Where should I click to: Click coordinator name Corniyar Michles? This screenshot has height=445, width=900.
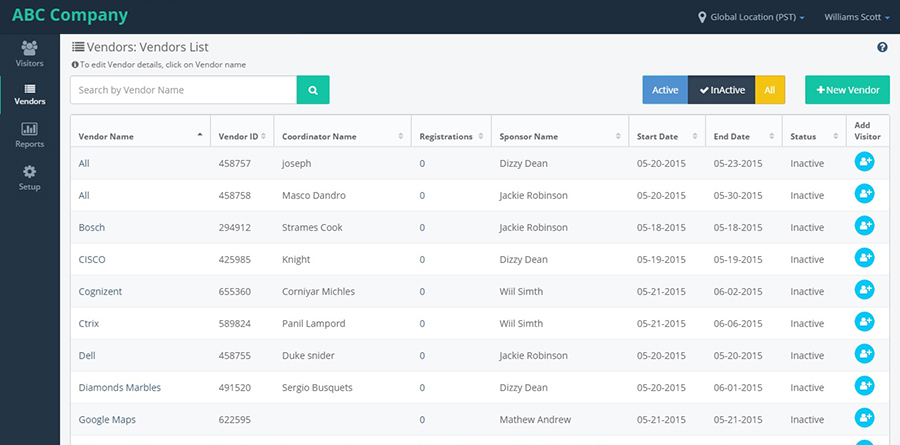pyautogui.click(x=319, y=292)
